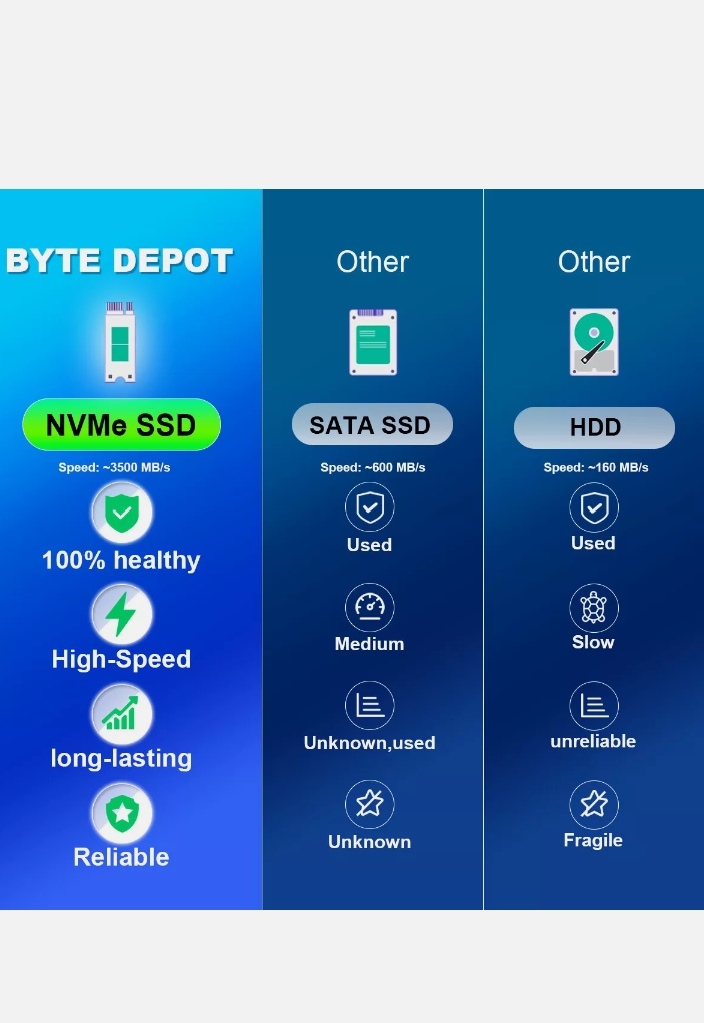Click the Medium label
Image resolution: width=704 pixels, height=1023 pixels.
pyautogui.click(x=369, y=644)
